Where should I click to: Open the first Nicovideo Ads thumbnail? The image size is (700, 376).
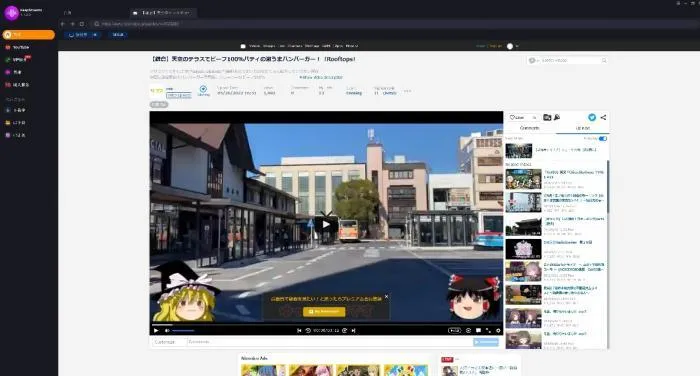(x=262, y=370)
